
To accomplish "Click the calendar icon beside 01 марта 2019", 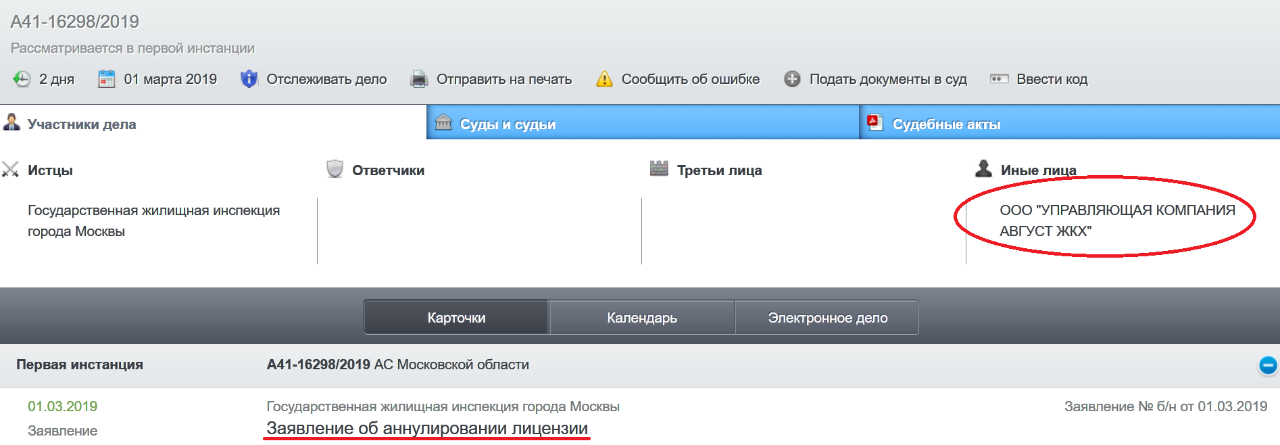I will click(107, 79).
